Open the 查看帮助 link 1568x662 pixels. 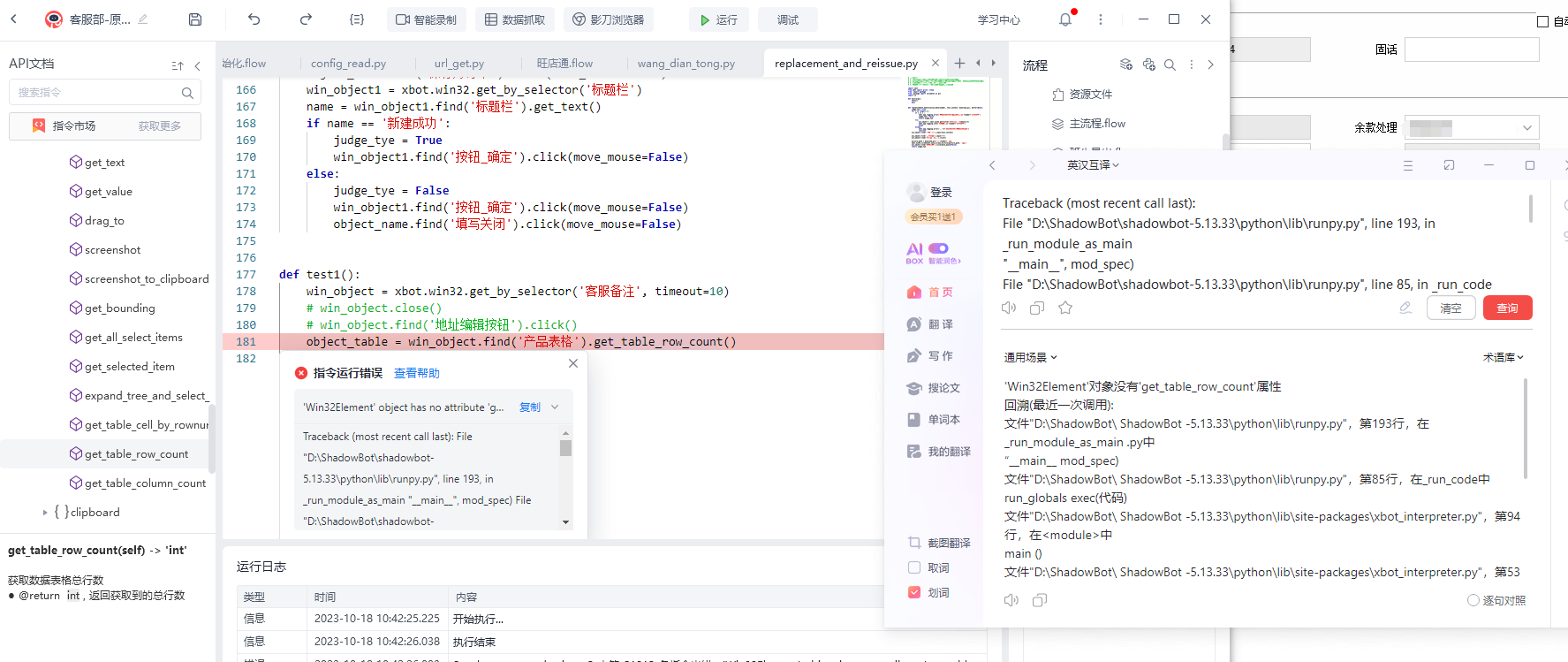(x=416, y=373)
